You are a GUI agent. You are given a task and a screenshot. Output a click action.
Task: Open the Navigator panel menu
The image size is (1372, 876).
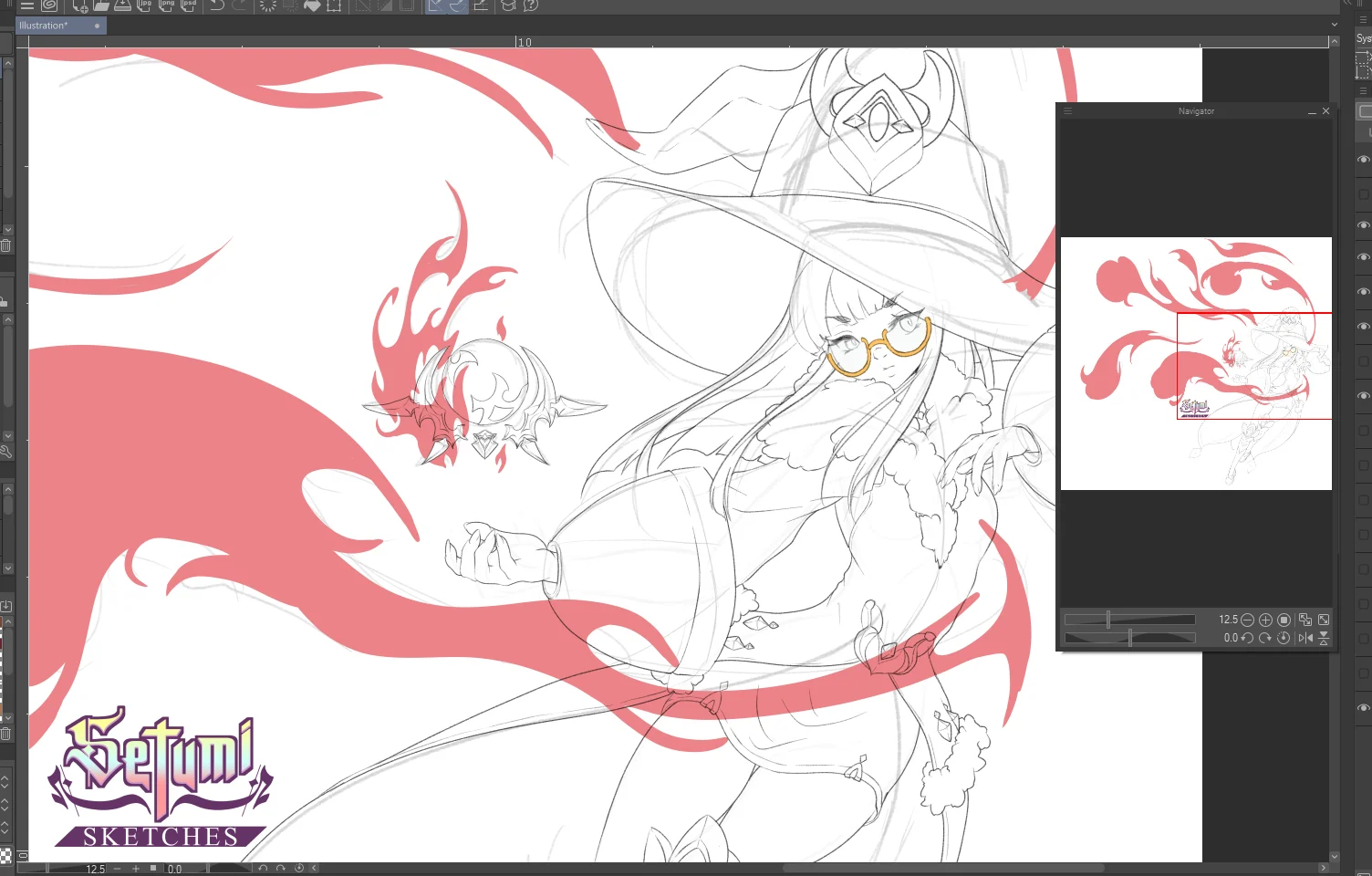1067,111
